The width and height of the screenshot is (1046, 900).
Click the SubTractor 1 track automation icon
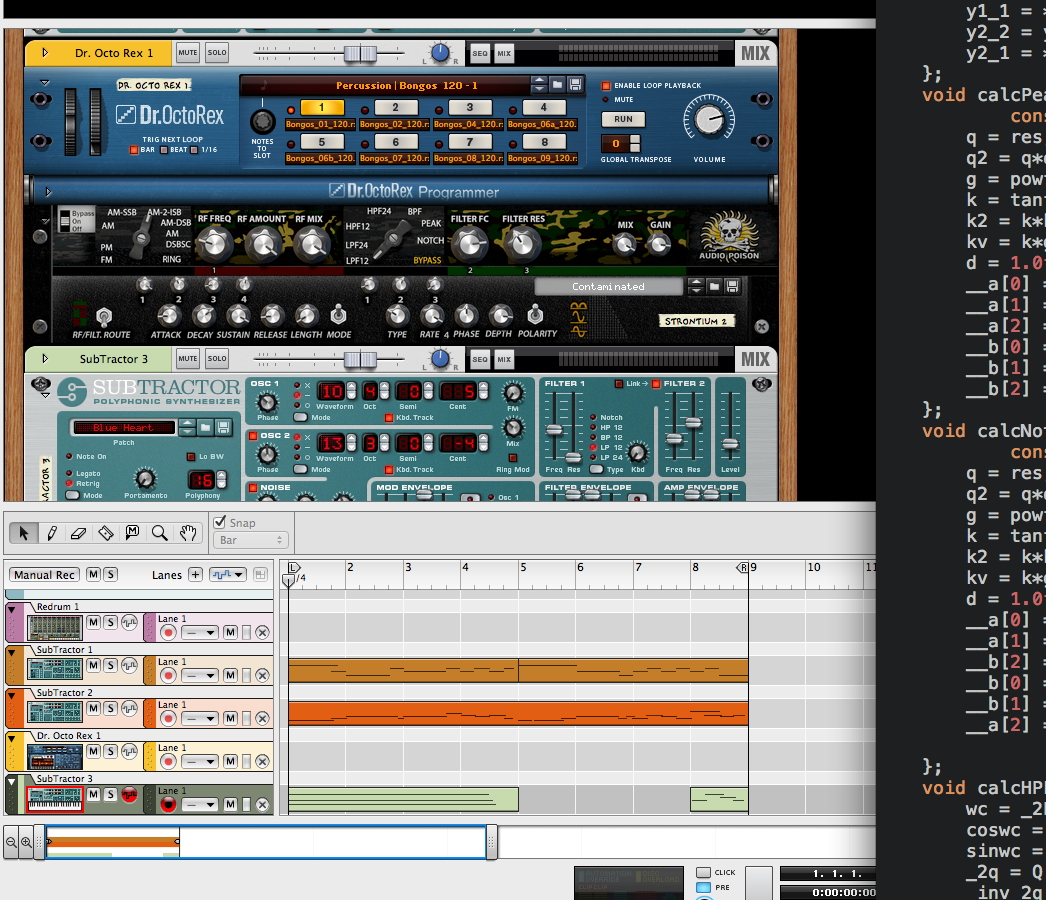point(129,665)
